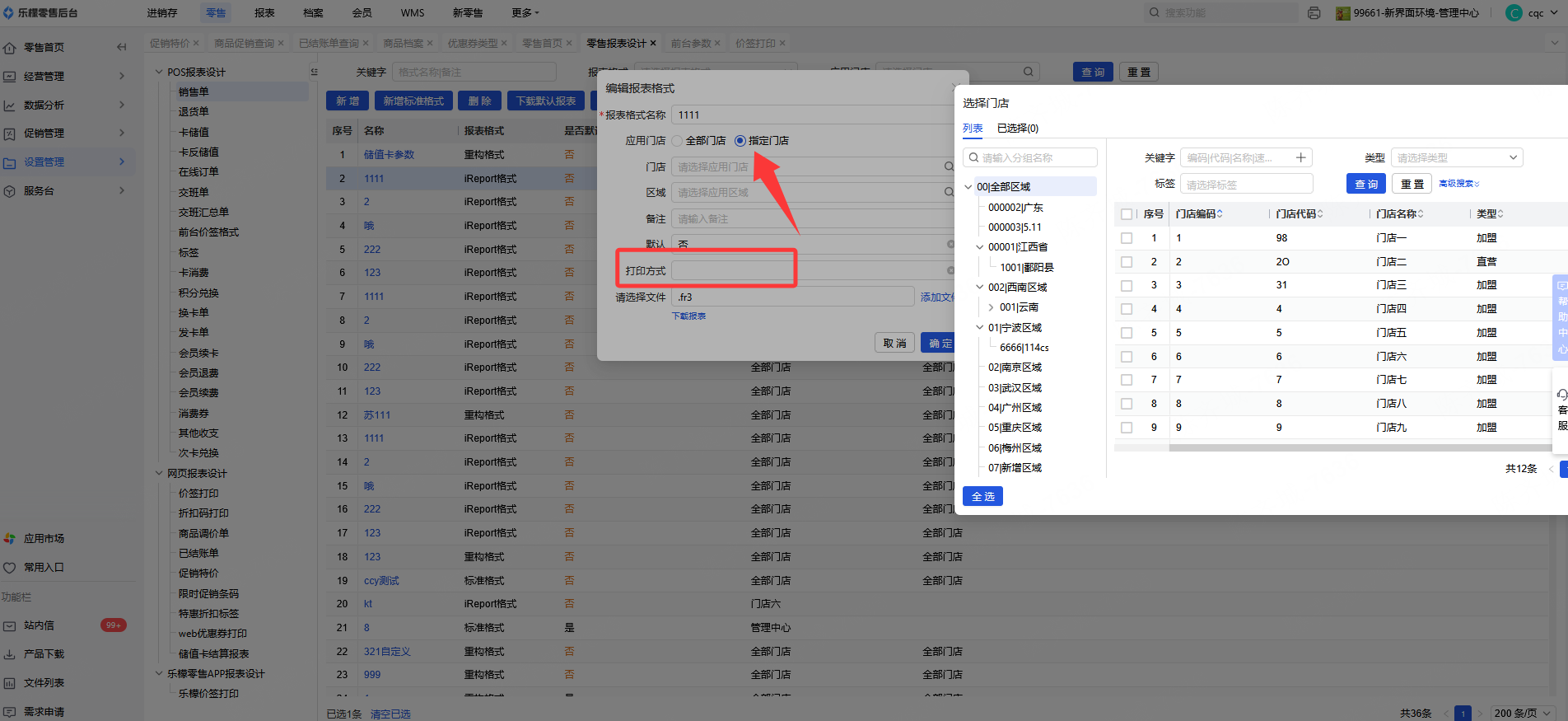Close the 零售报表设计 tab
Viewport: 1568px width, 721px height.
tap(653, 43)
